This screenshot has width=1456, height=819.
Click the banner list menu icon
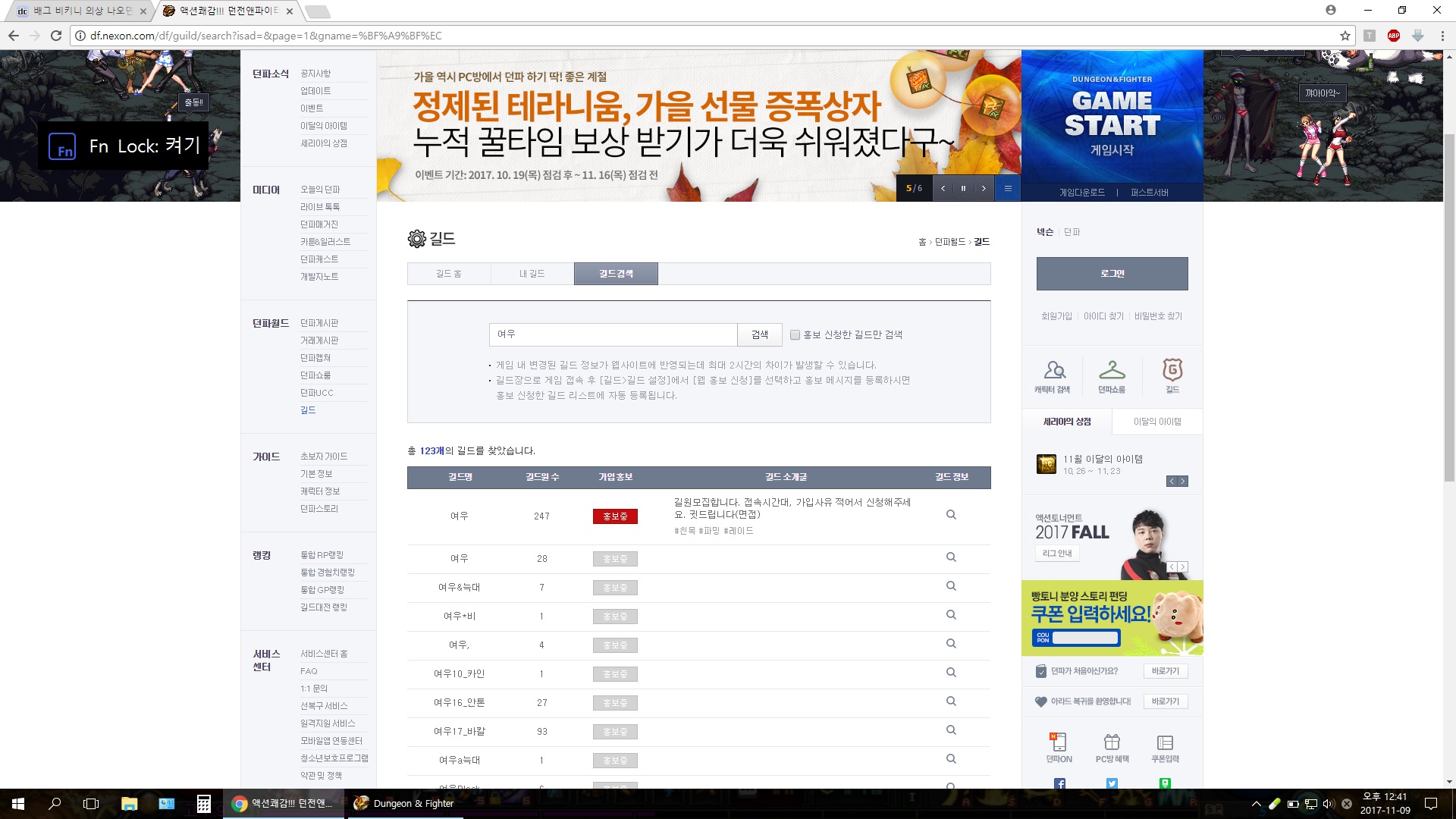pos(1008,188)
